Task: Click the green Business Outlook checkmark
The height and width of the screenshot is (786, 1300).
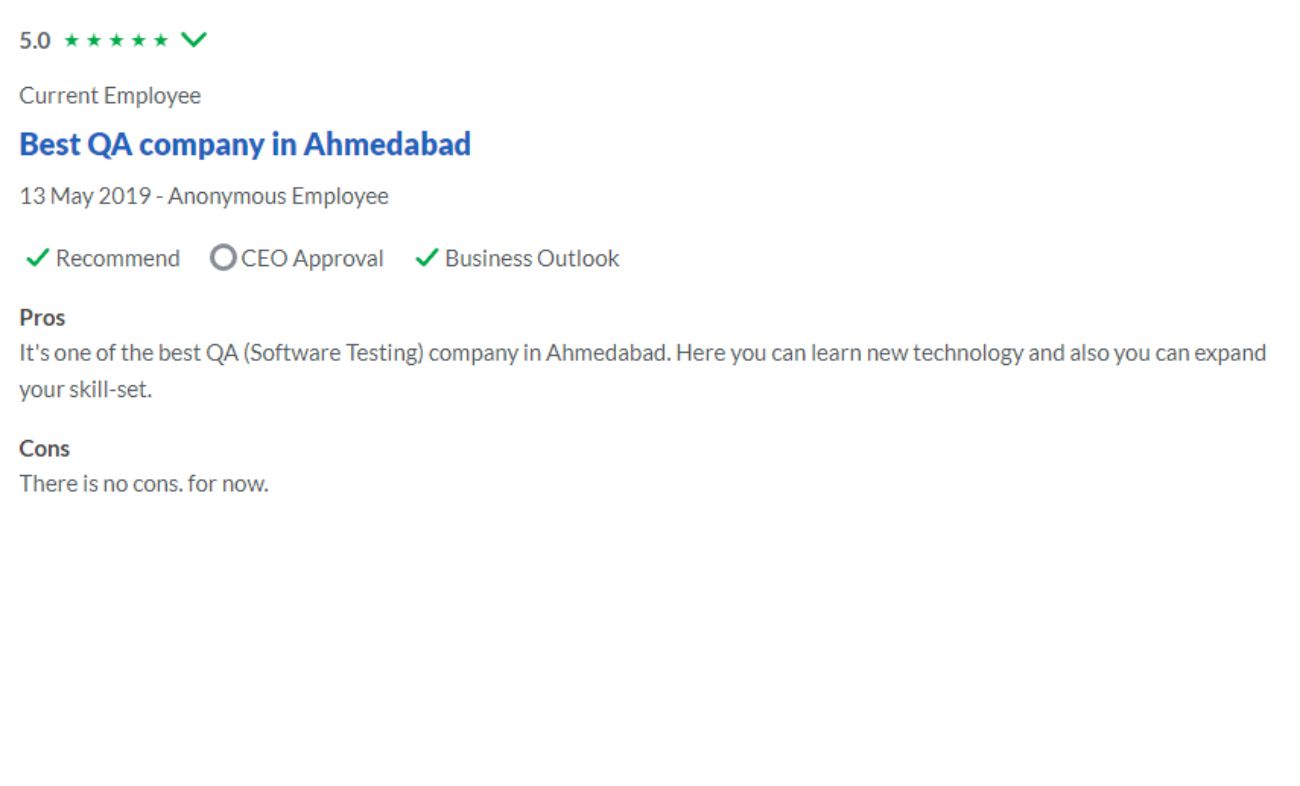Action: point(427,258)
